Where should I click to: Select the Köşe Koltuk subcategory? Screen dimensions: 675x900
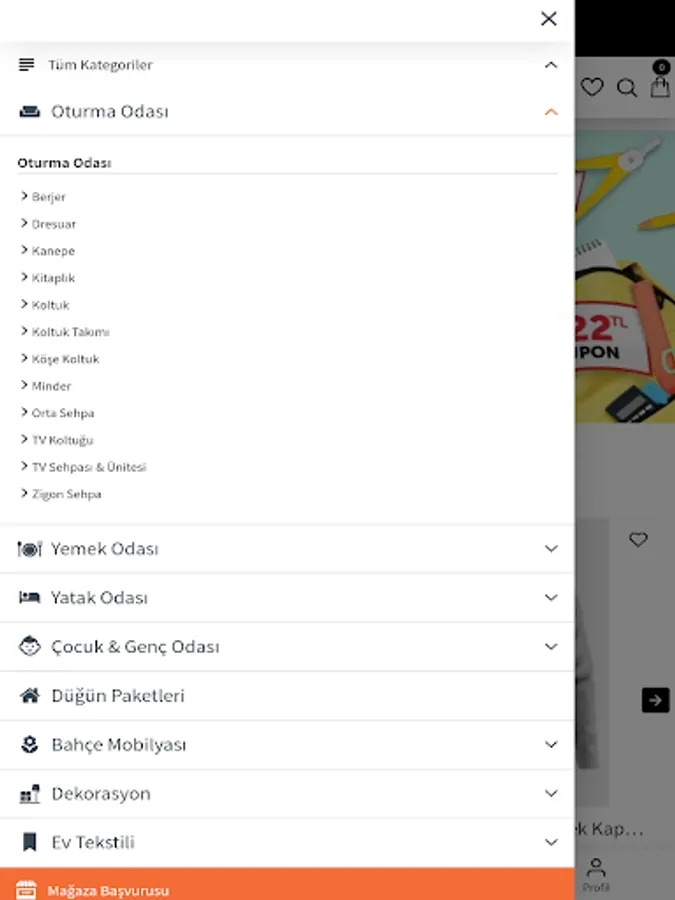click(65, 359)
